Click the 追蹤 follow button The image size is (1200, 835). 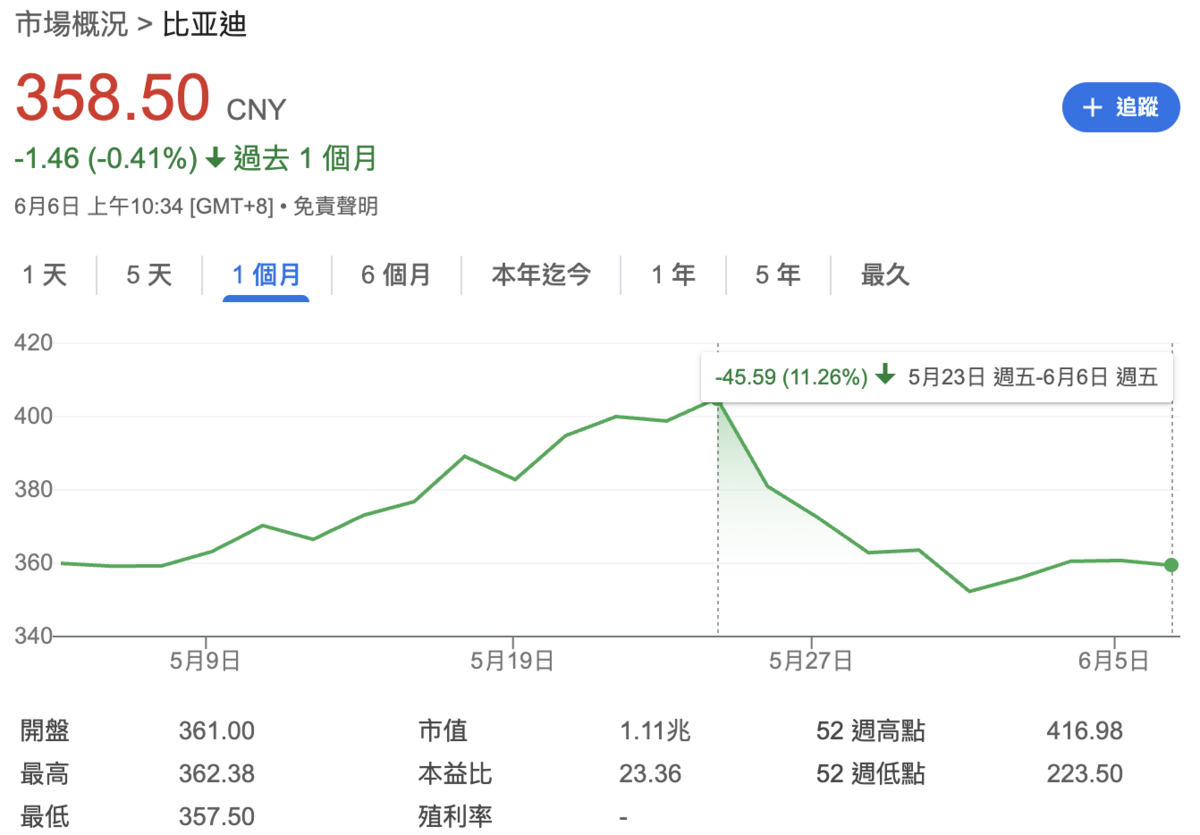pyautogui.click(x=1120, y=107)
